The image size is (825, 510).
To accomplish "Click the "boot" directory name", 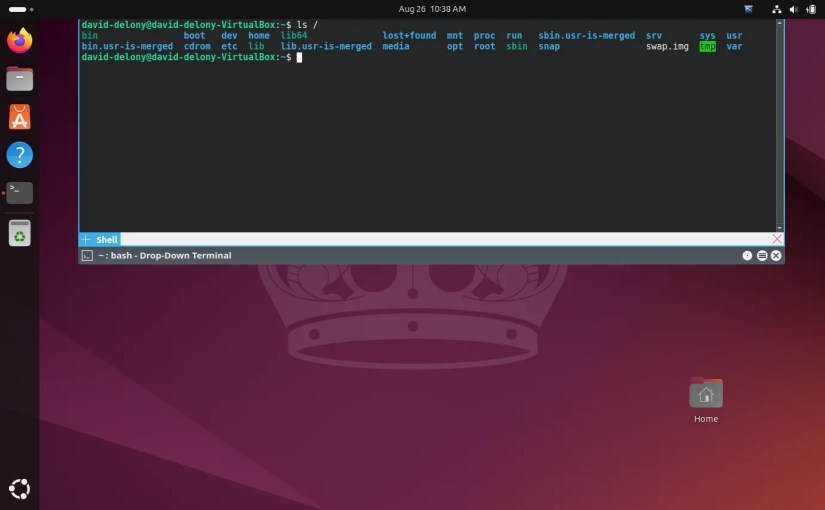I will 194,35.
